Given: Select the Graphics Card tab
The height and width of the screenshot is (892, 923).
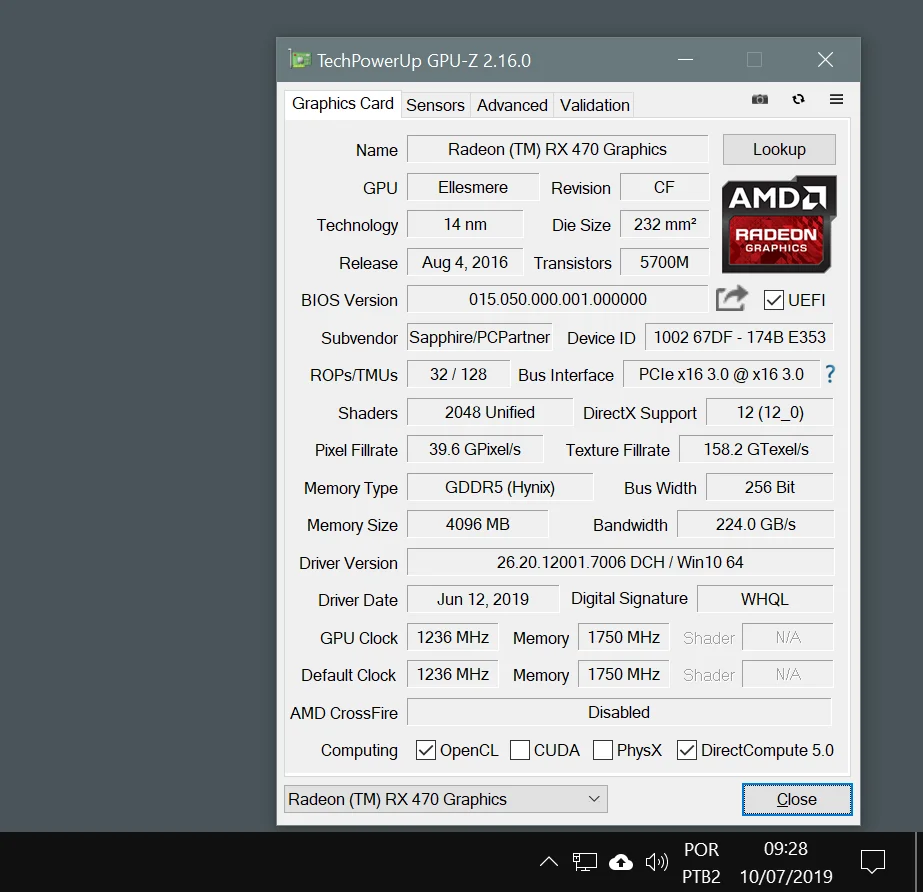Looking at the screenshot, I should (343, 104).
